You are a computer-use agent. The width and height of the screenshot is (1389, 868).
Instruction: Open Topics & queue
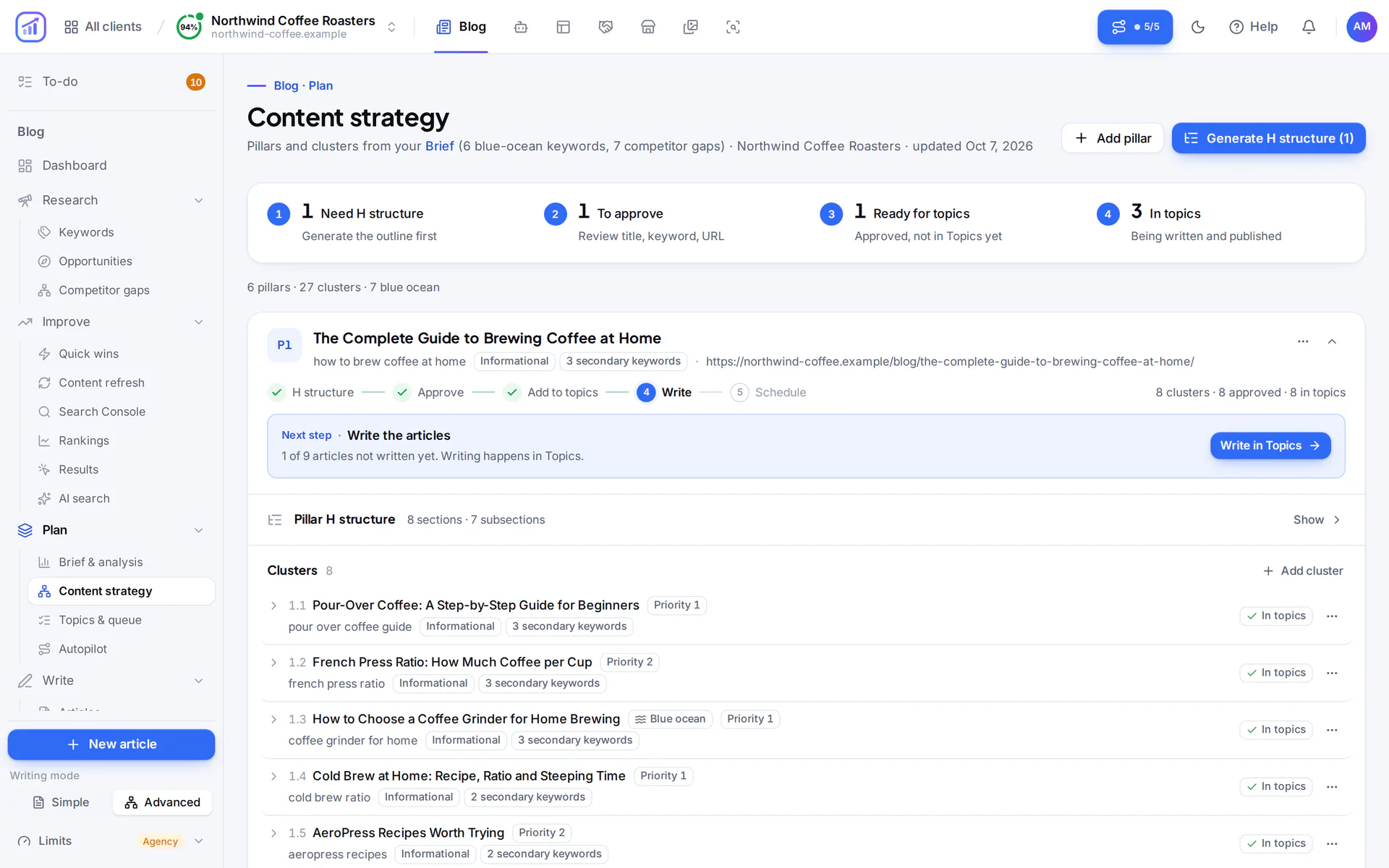click(121, 620)
